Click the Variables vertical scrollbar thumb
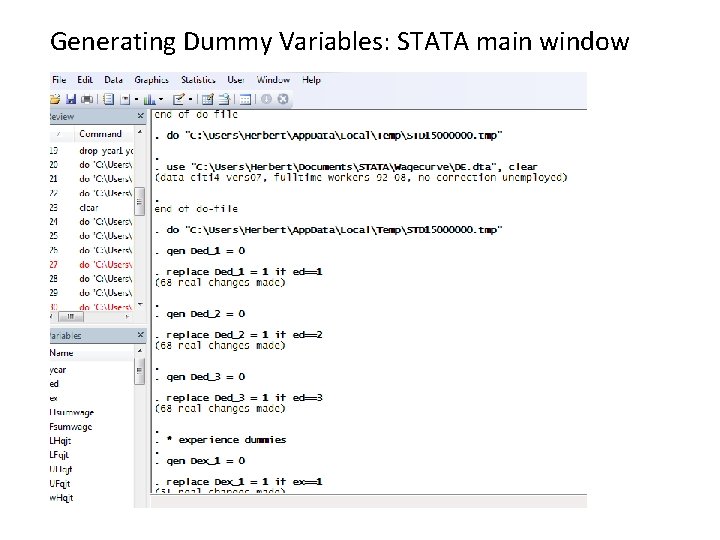720x540 pixels. (x=140, y=371)
